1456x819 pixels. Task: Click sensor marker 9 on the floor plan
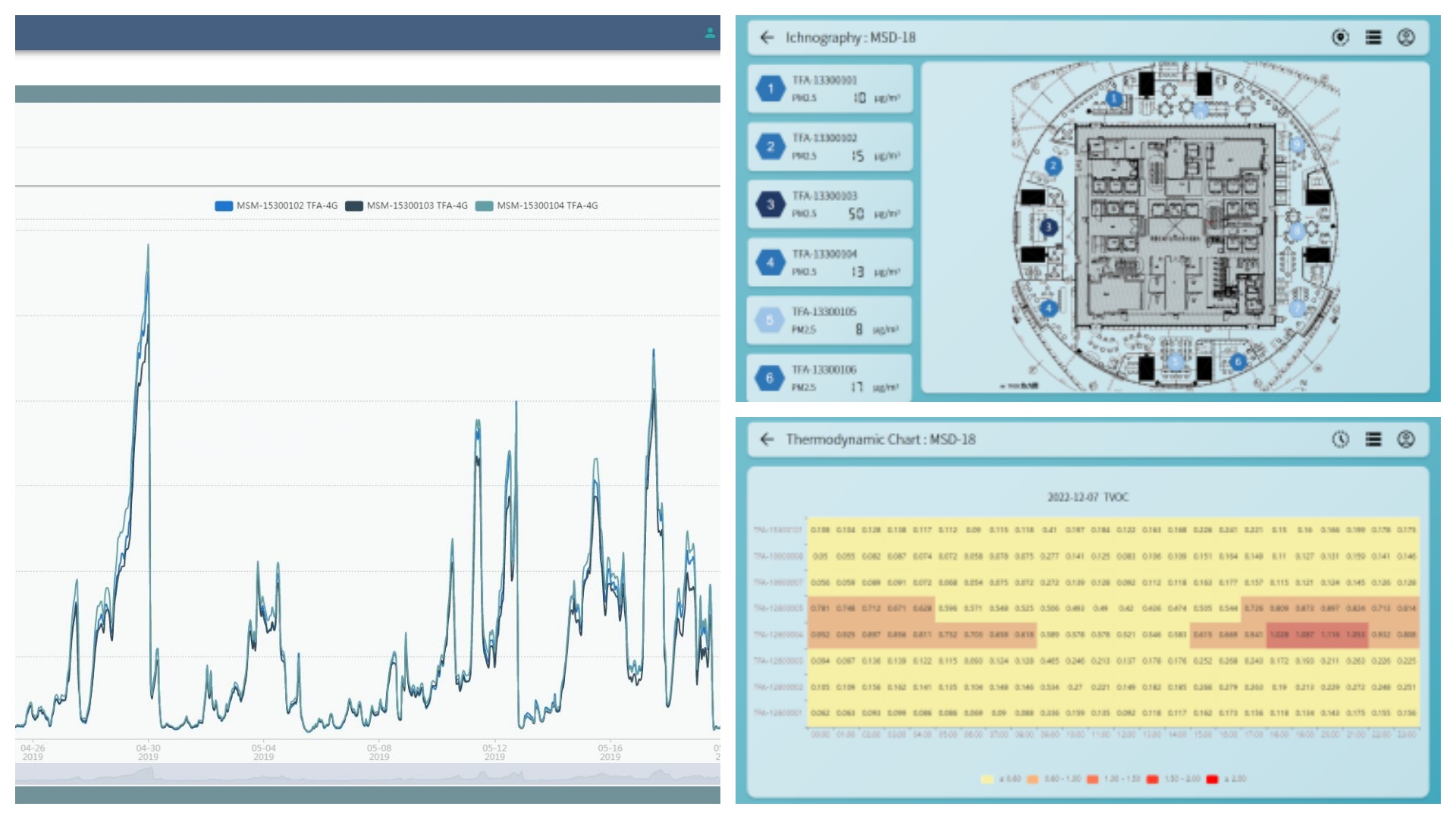(1298, 144)
